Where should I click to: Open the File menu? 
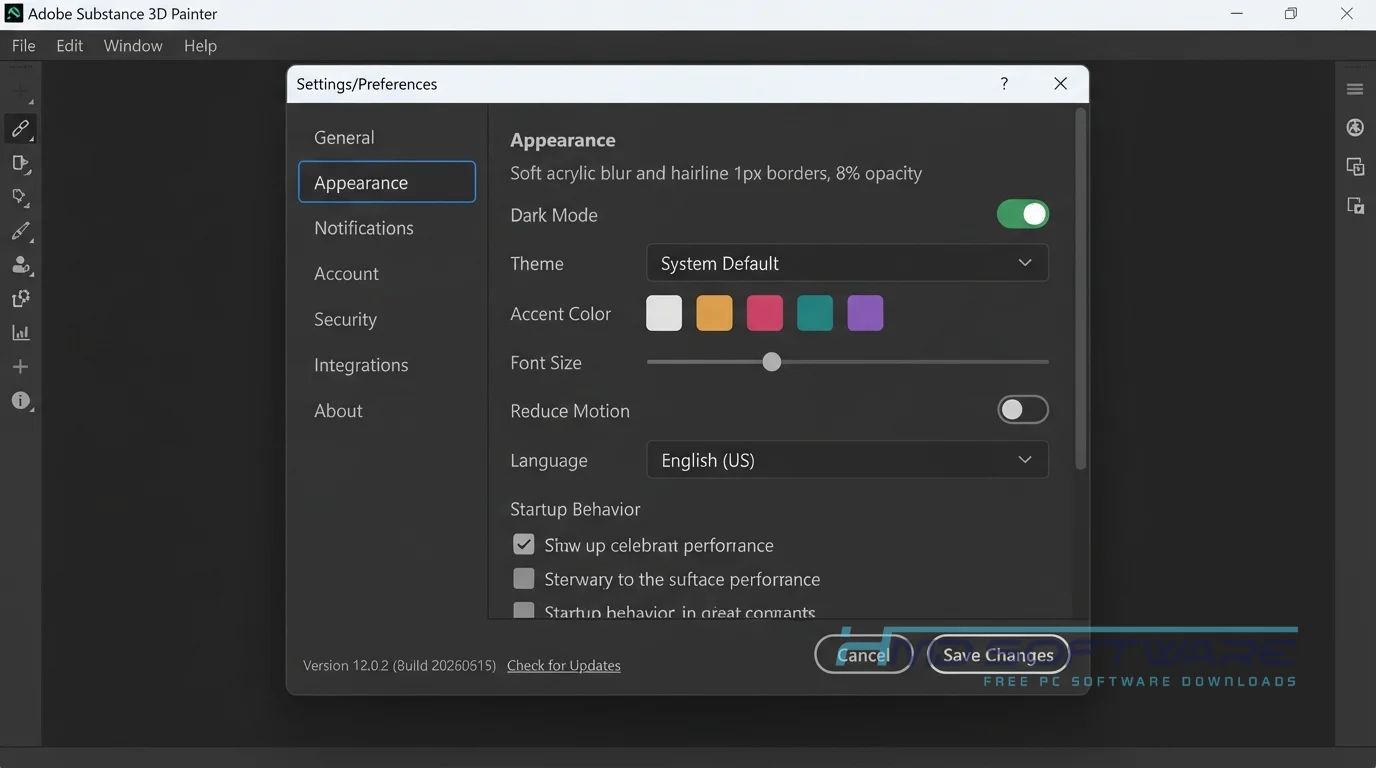pyautogui.click(x=23, y=46)
